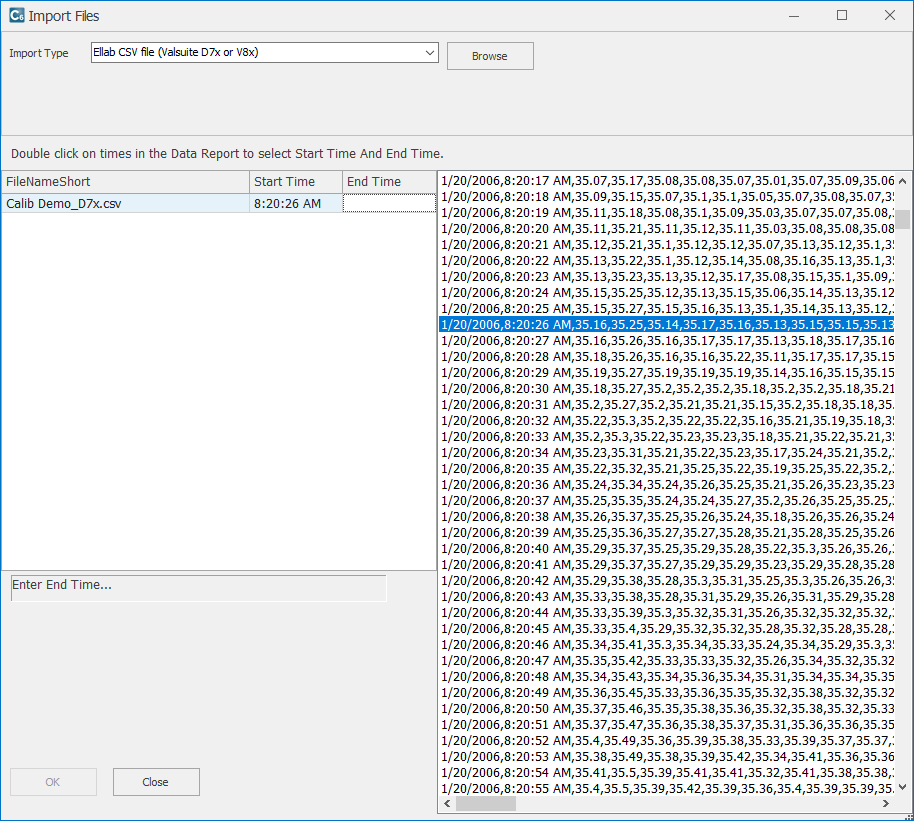This screenshot has height=821, width=914.
Task: Click the Browse button
Action: 490,56
